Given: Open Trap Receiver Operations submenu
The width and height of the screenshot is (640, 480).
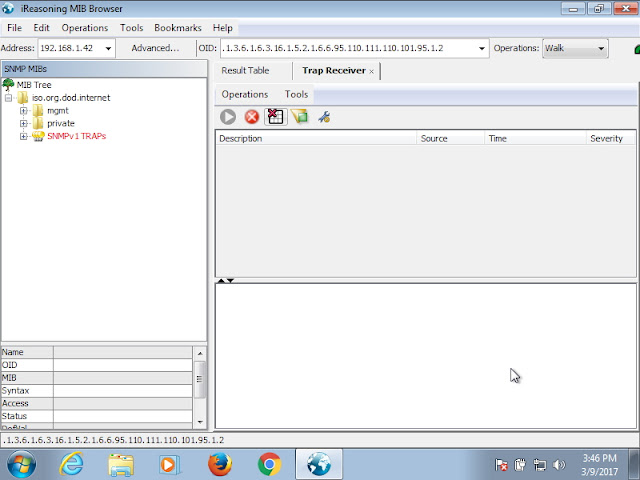Looking at the screenshot, I should click(x=244, y=94).
